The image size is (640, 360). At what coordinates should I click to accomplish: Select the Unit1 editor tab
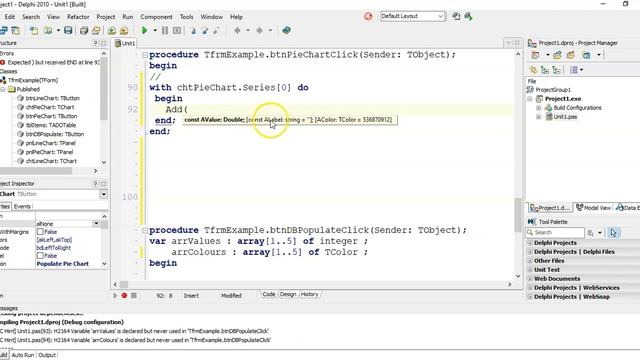[x=125, y=43]
